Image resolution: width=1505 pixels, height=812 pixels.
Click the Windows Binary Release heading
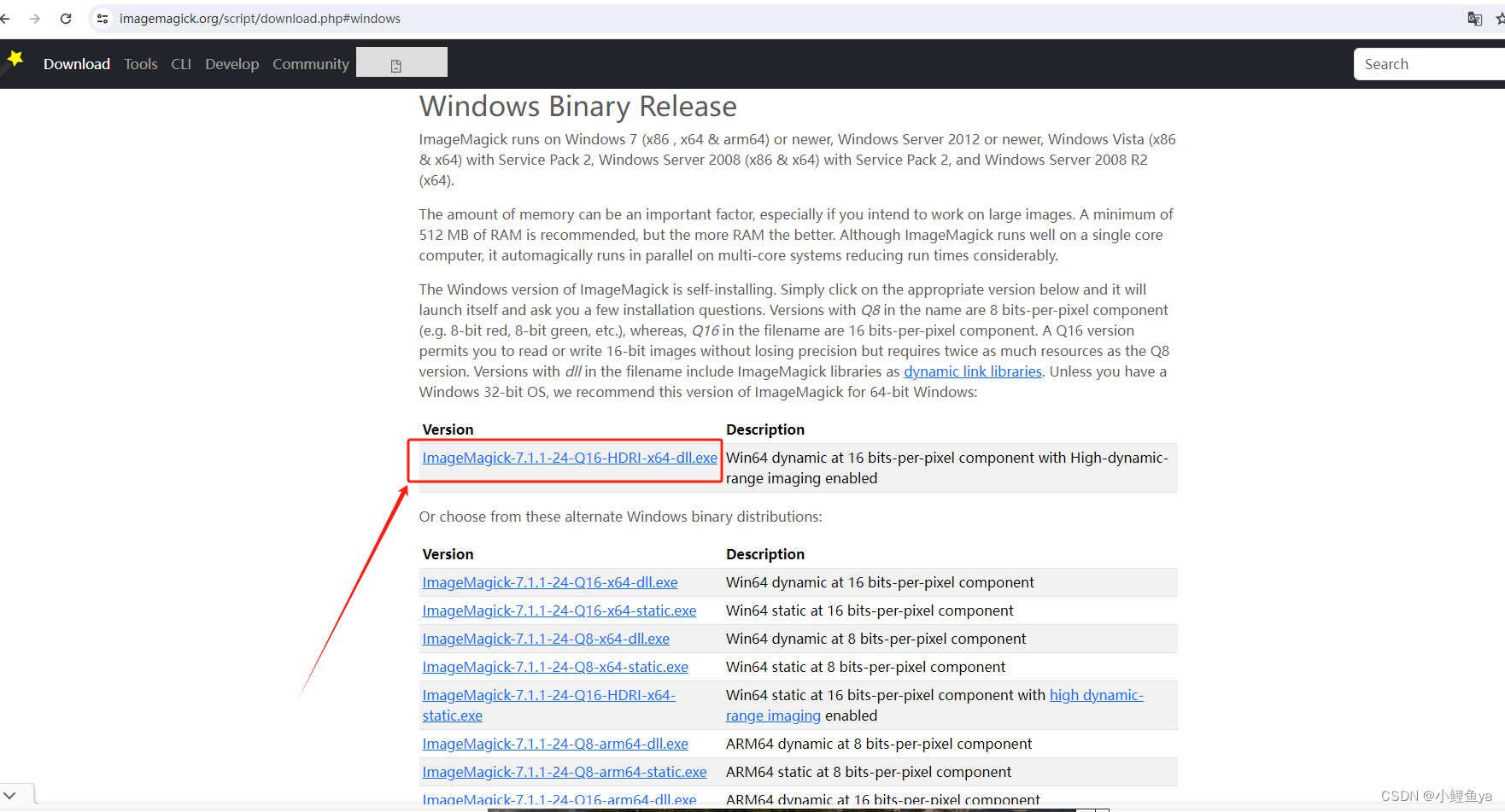click(x=578, y=107)
